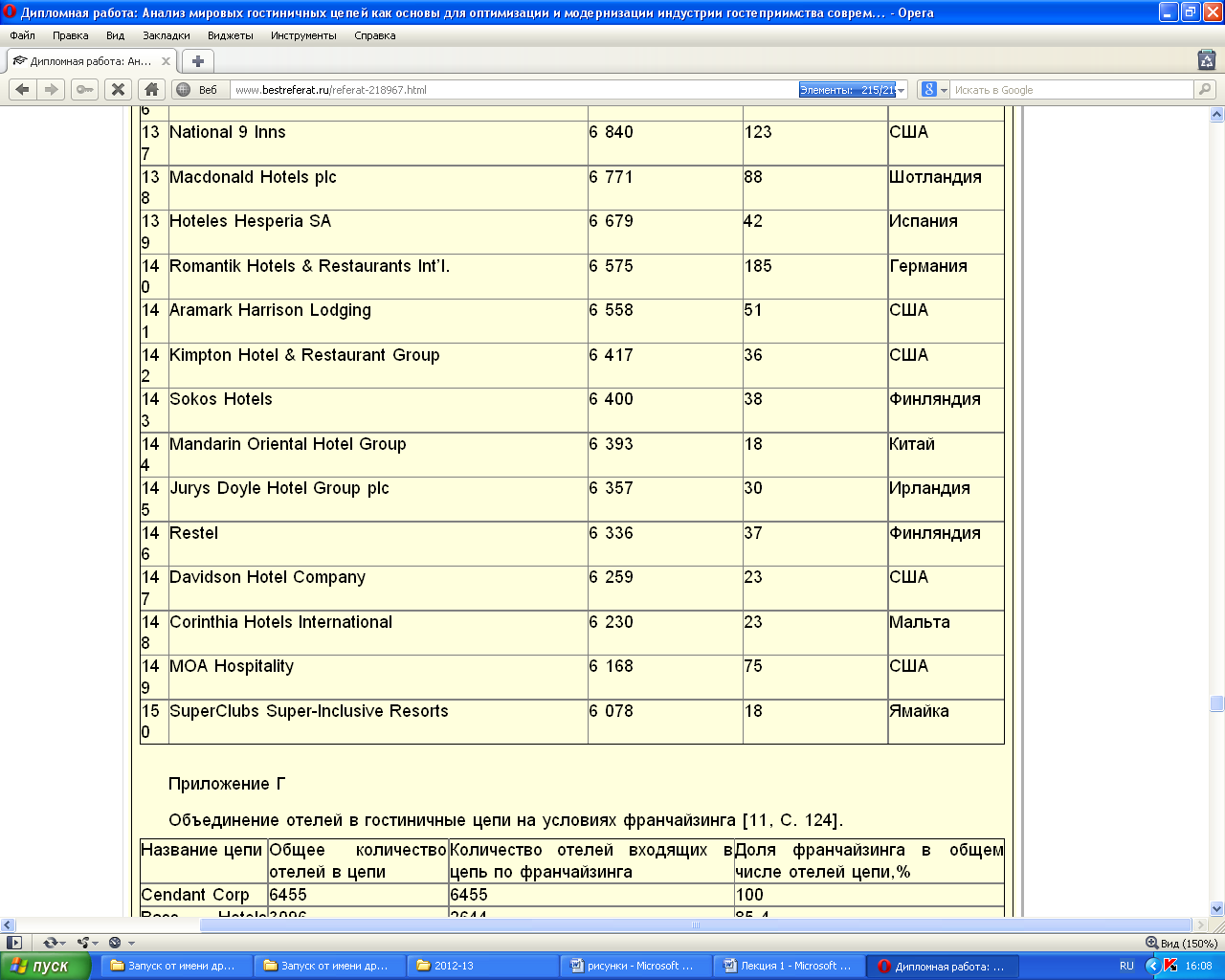Switch to first Запуск от имени taskbar folder
Image resolution: width=1225 pixels, height=980 pixels.
click(176, 966)
